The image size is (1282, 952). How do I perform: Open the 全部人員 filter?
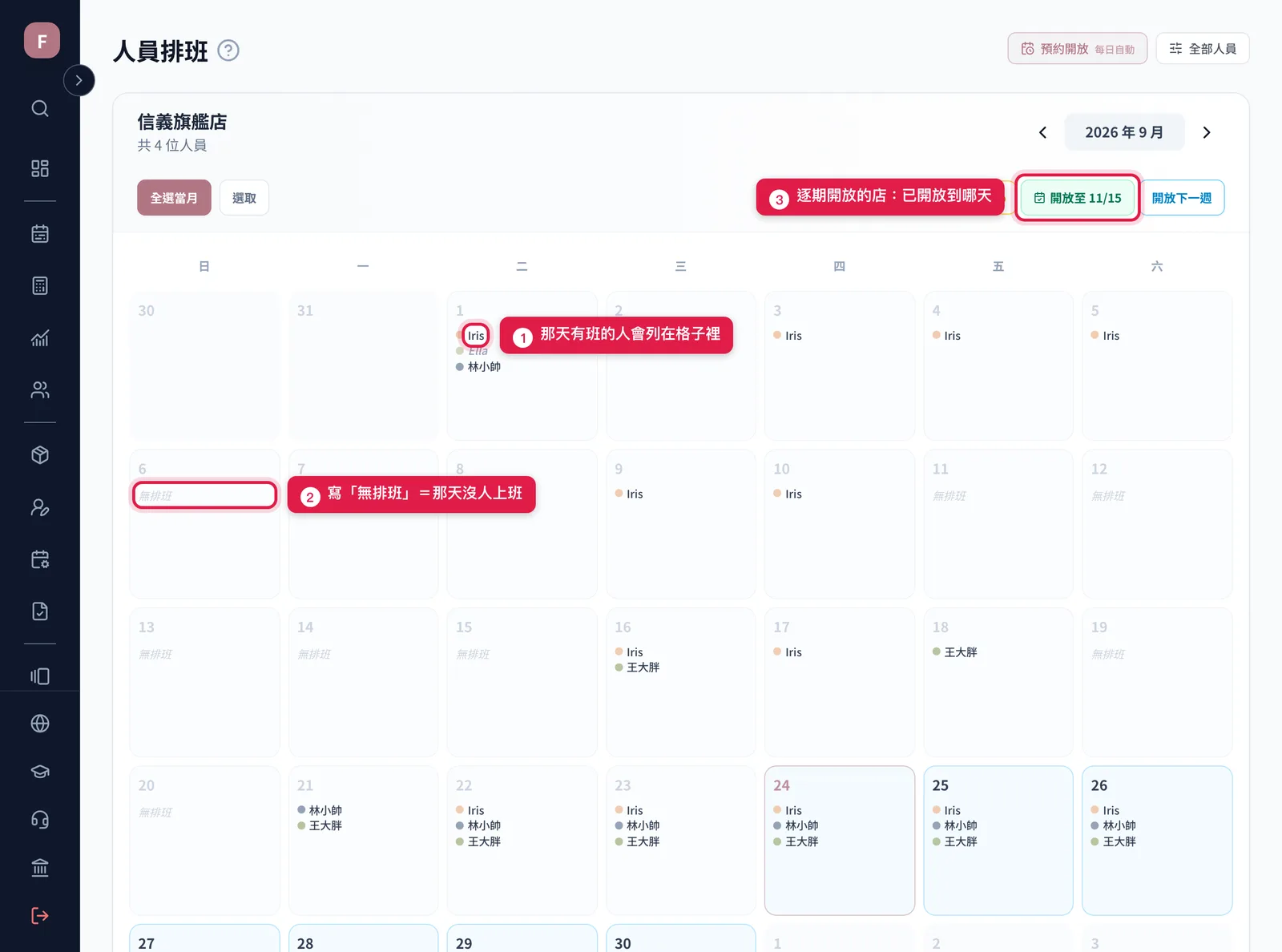click(1203, 49)
